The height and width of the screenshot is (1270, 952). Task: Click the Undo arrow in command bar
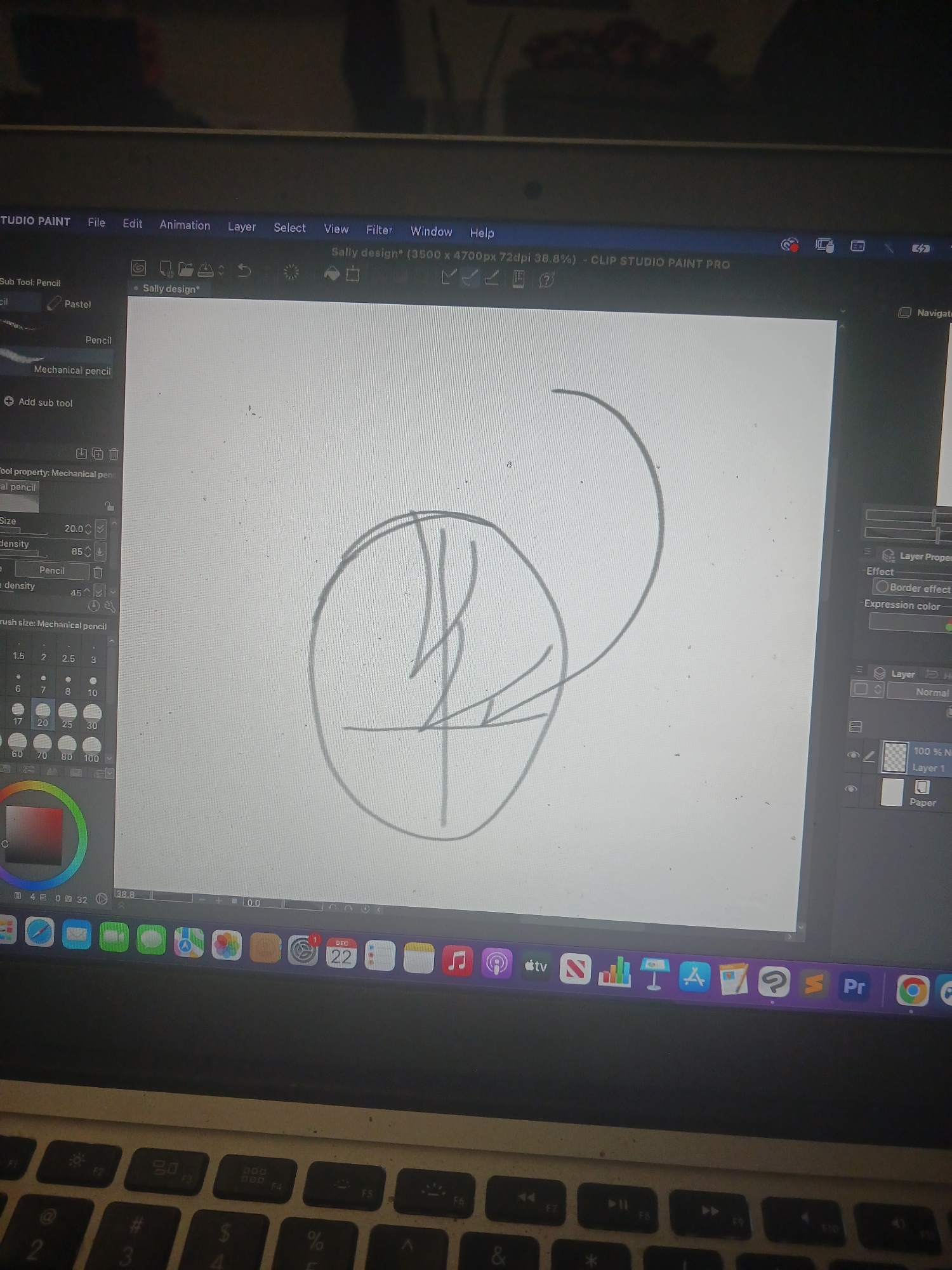click(244, 271)
